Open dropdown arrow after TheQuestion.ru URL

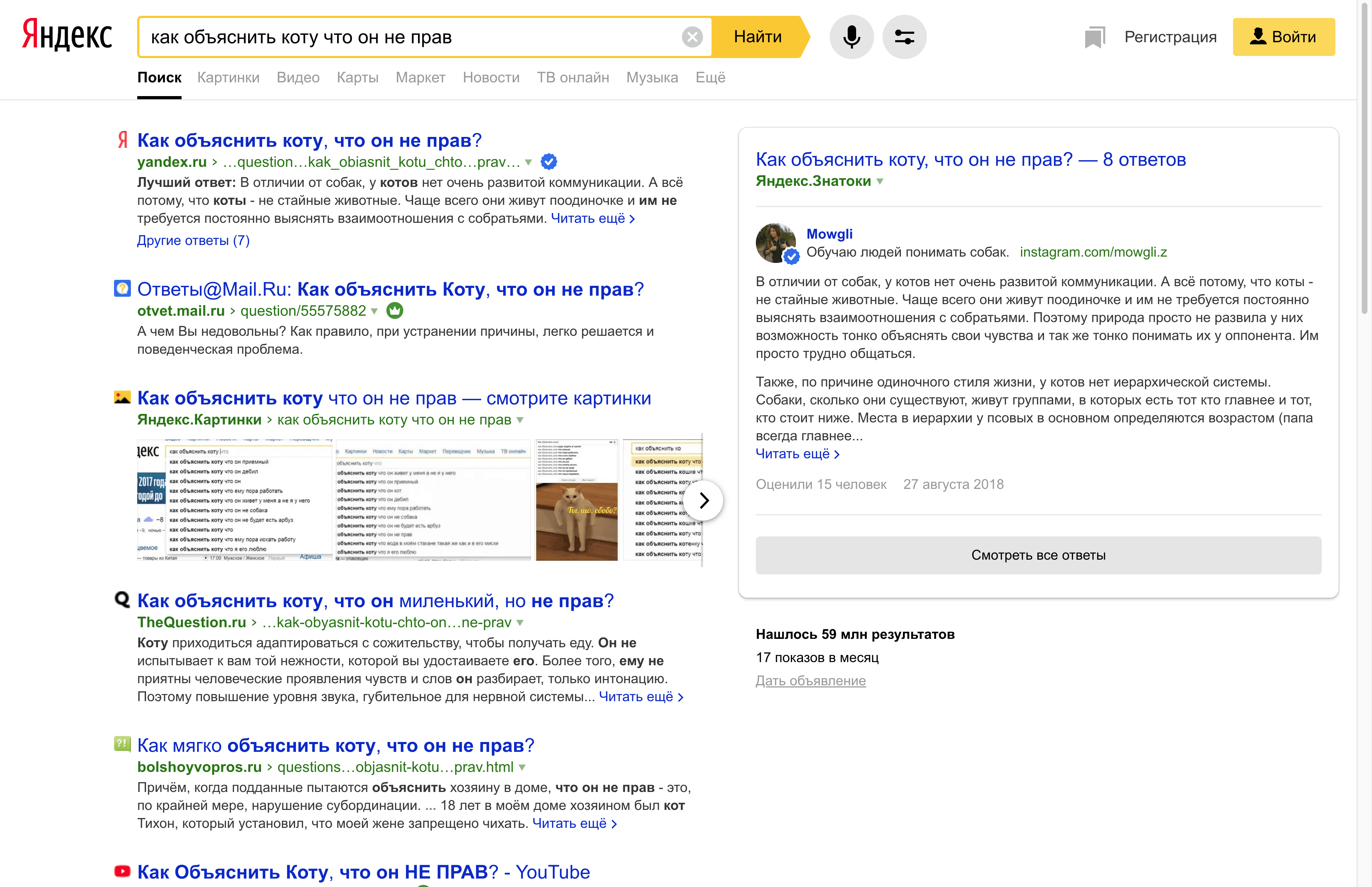coord(520,623)
